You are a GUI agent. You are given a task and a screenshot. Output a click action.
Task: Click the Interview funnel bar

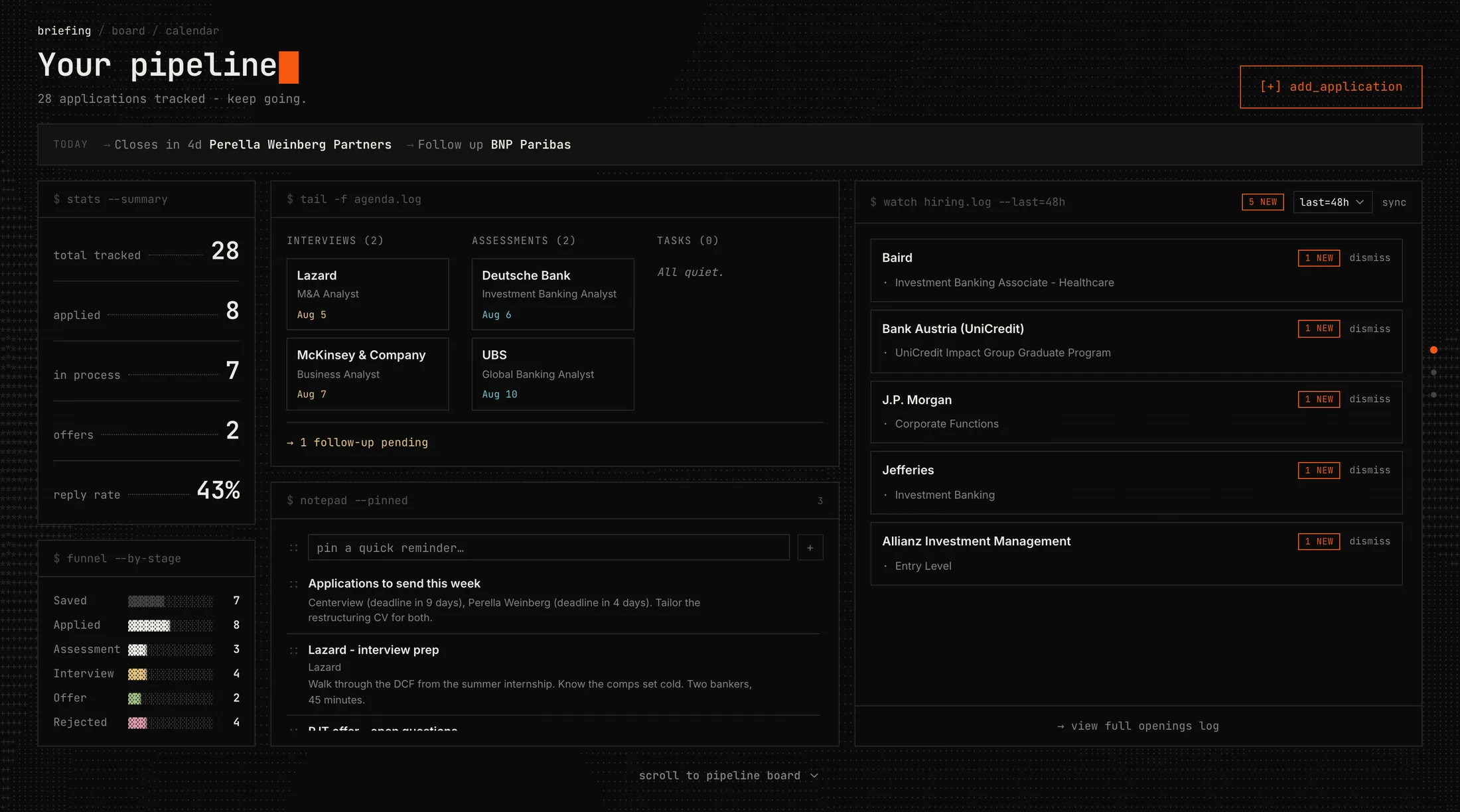coord(171,675)
